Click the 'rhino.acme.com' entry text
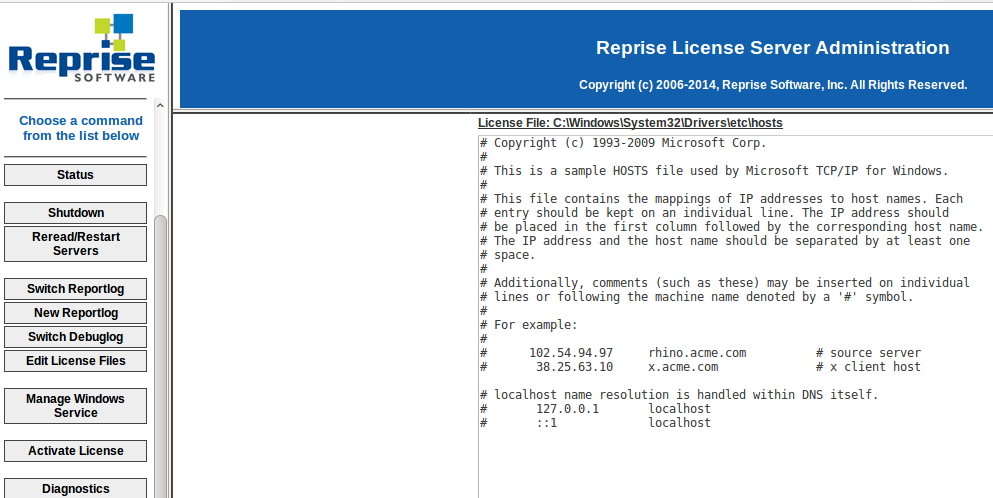The height and width of the screenshot is (498, 993). (x=697, y=353)
